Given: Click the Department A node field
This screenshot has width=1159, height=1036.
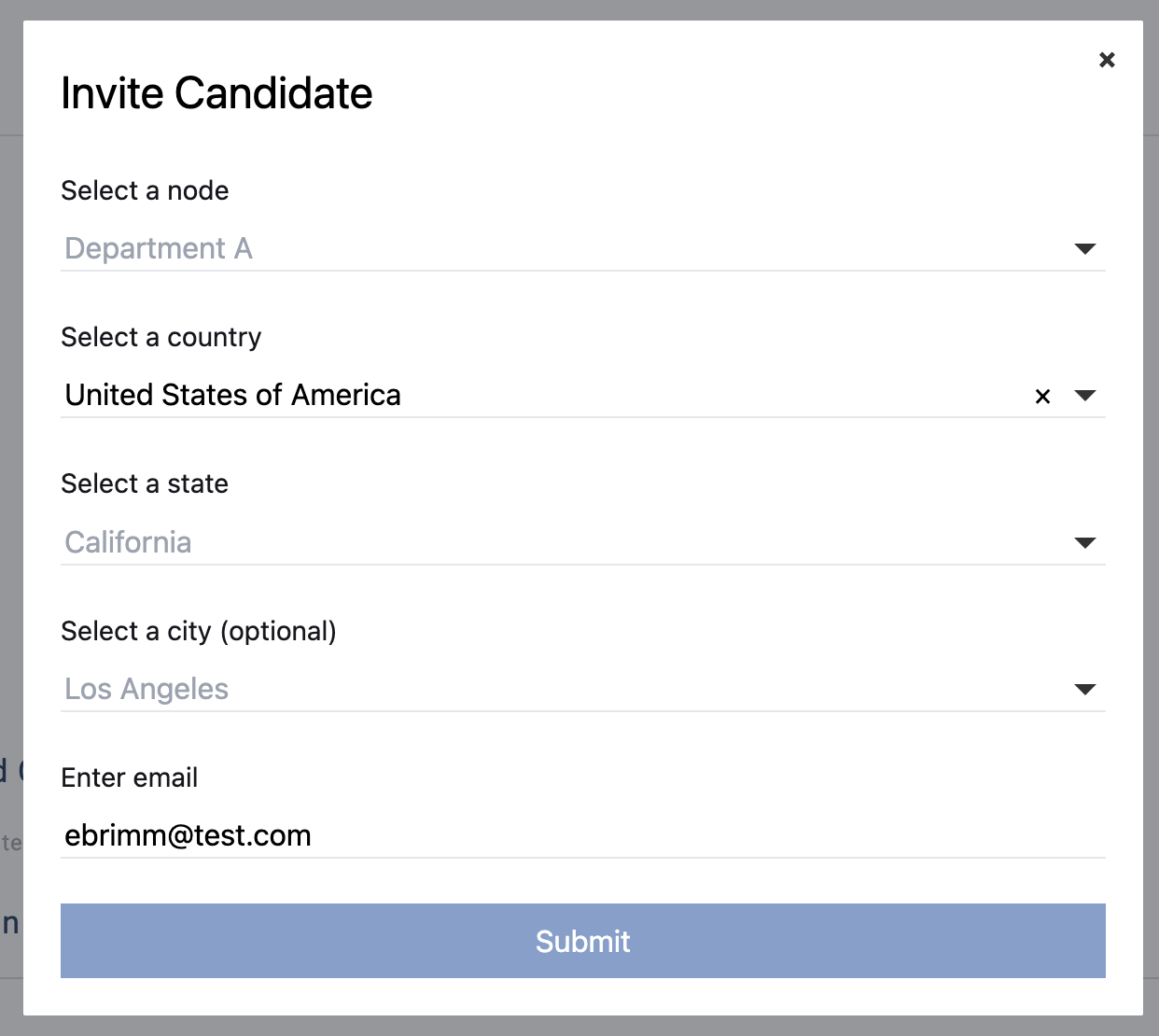Looking at the screenshot, I should pos(583,248).
